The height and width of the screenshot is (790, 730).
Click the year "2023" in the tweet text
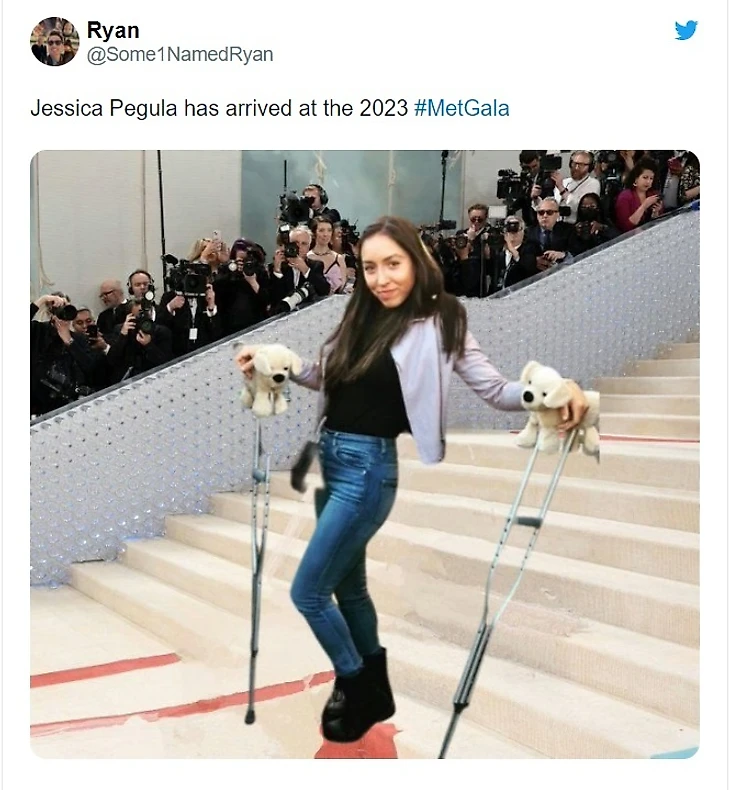[383, 108]
